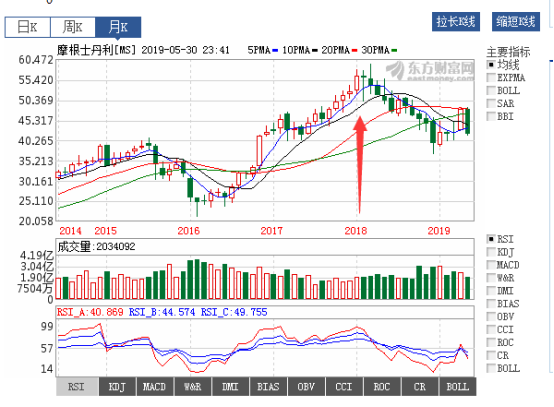Select the 月K monthly chart tab
Image resolution: width=554 pixels, height=407 pixels.
[118, 27]
